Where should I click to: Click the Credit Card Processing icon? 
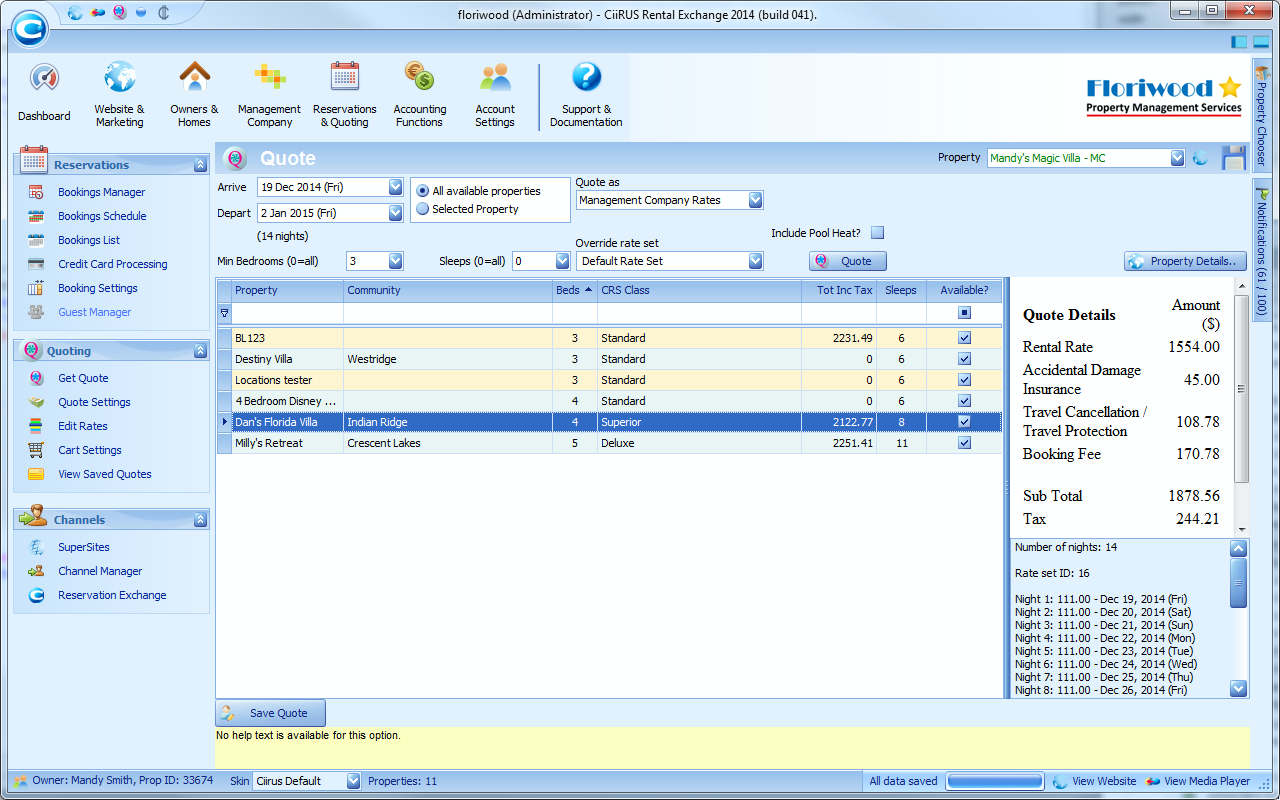[36, 264]
